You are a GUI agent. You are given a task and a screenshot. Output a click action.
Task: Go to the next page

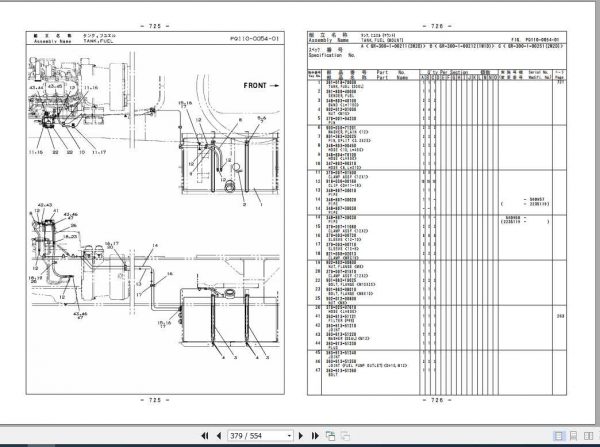301,436
